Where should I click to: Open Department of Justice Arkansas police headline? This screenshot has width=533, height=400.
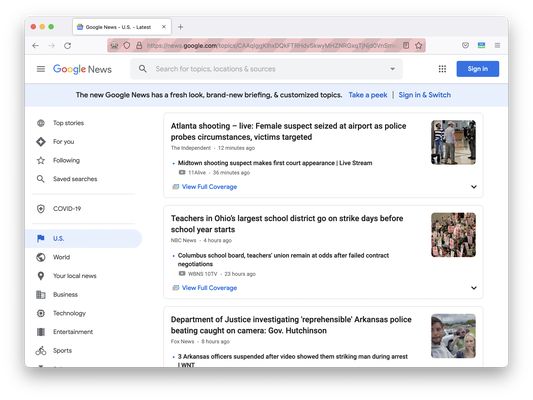tap(291, 325)
